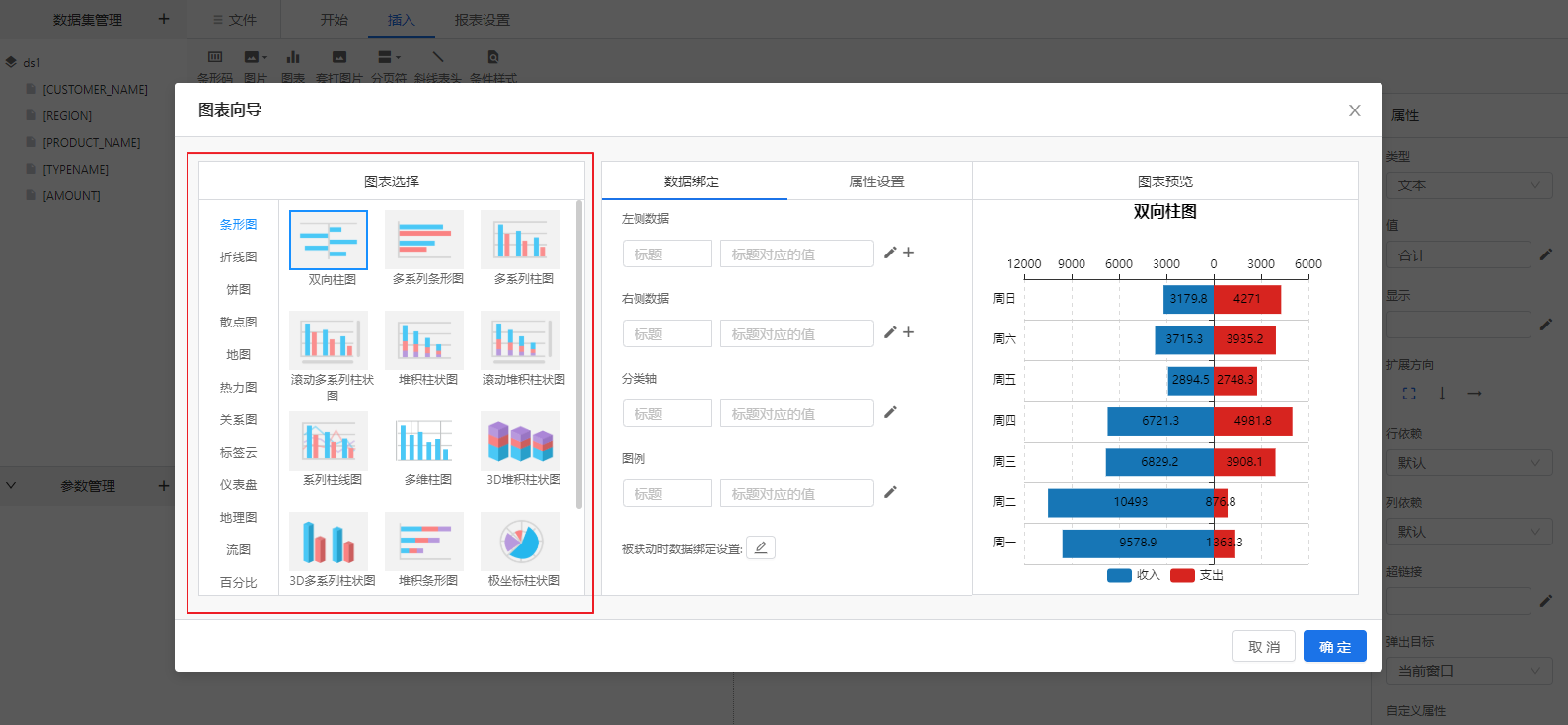Edit the 值 field with pencil icon
1568x725 pixels.
pos(1546,254)
